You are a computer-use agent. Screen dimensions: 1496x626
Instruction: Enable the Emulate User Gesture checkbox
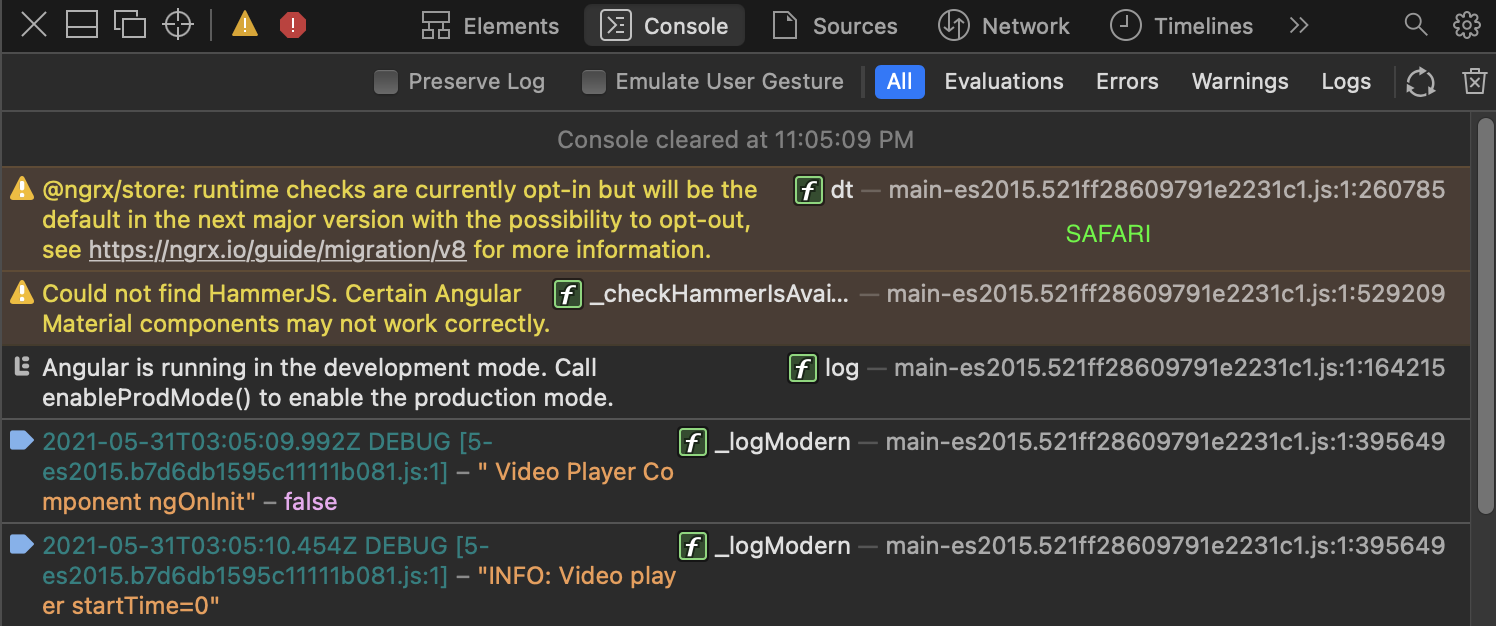tap(594, 81)
